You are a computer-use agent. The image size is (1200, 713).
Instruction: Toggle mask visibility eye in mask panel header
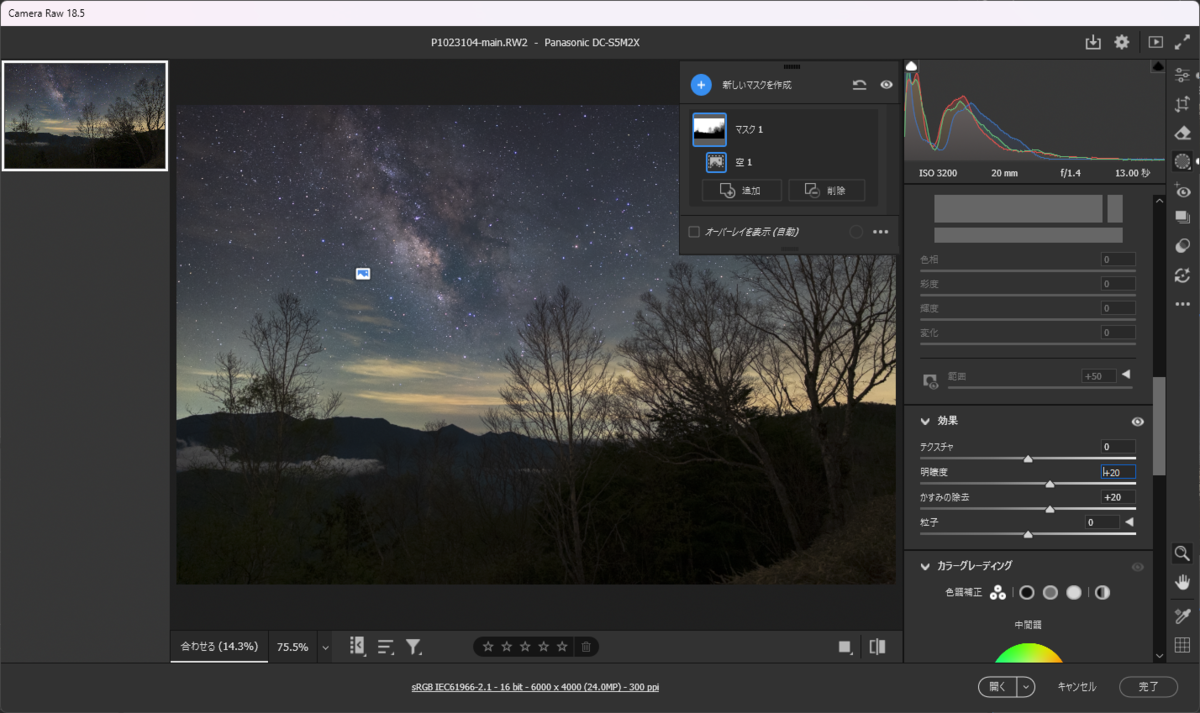pyautogui.click(x=886, y=85)
